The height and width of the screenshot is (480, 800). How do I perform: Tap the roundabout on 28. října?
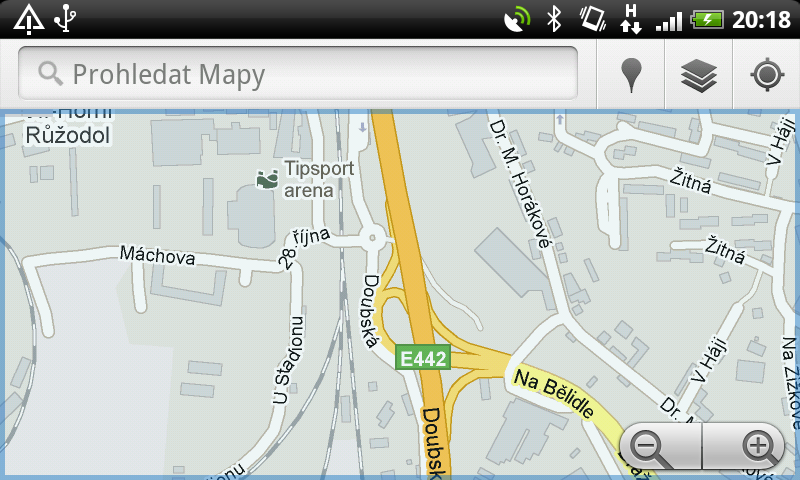coord(372,238)
